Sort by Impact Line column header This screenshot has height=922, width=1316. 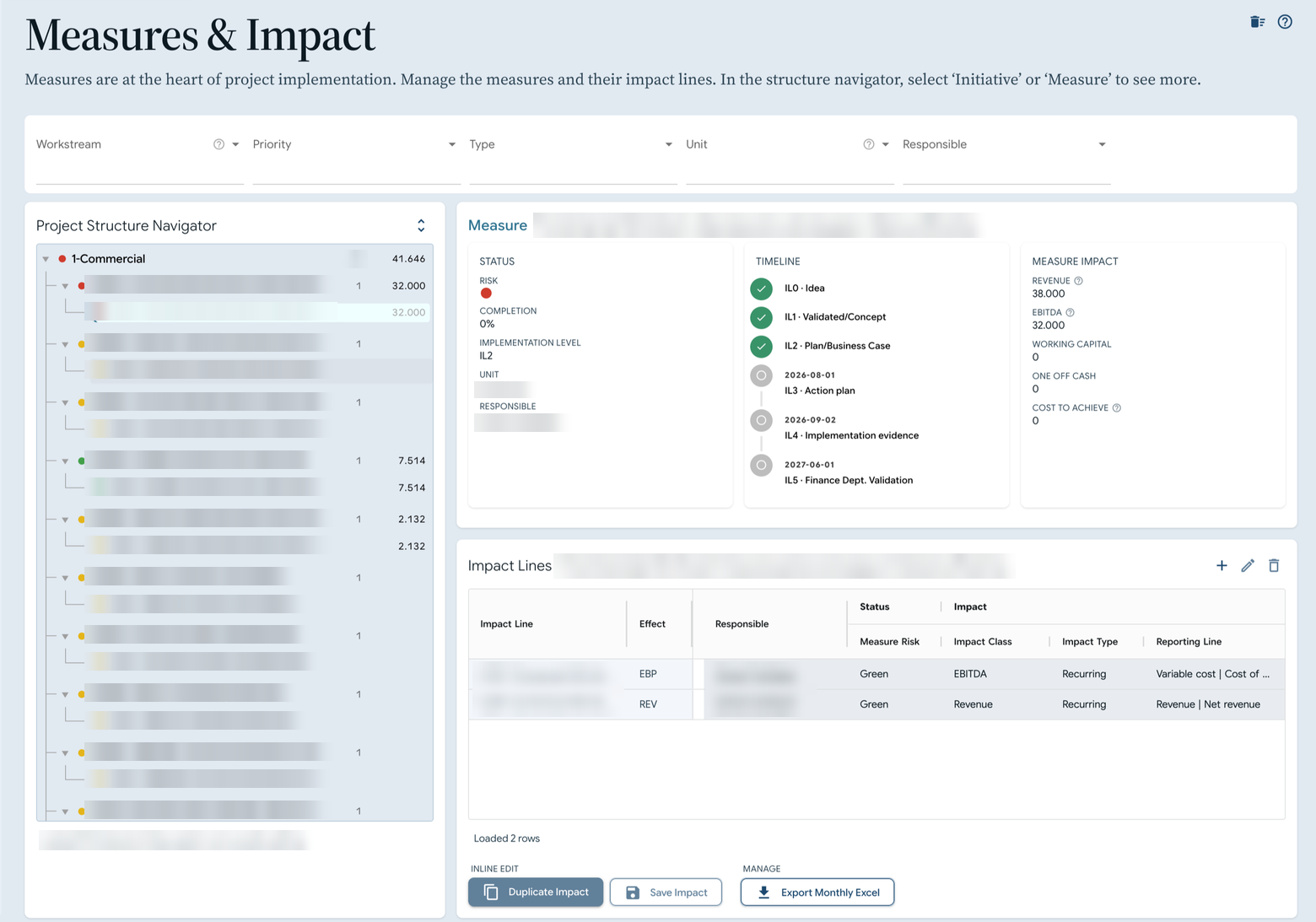(x=506, y=624)
